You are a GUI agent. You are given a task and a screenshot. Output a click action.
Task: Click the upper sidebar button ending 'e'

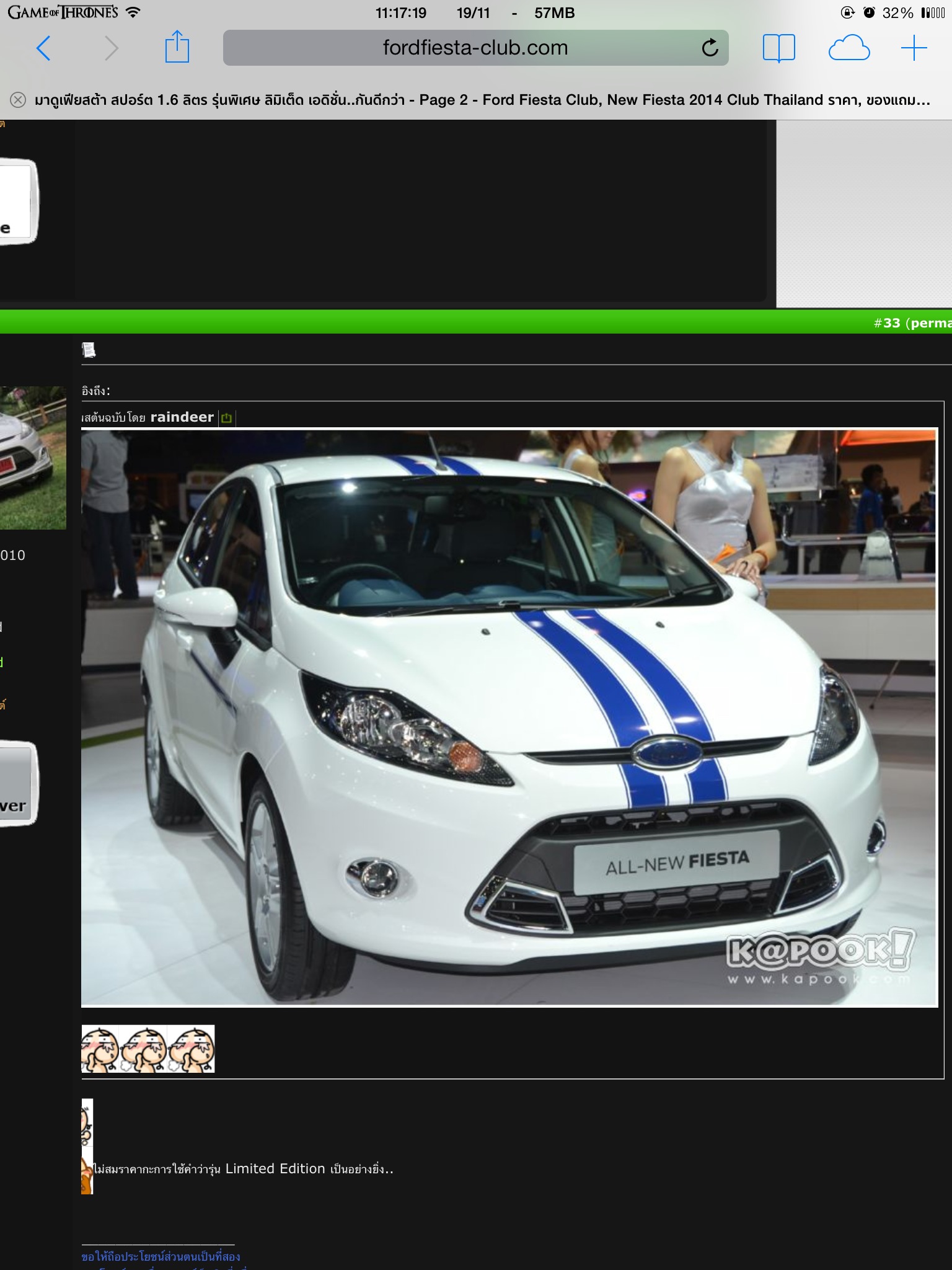tap(19, 202)
